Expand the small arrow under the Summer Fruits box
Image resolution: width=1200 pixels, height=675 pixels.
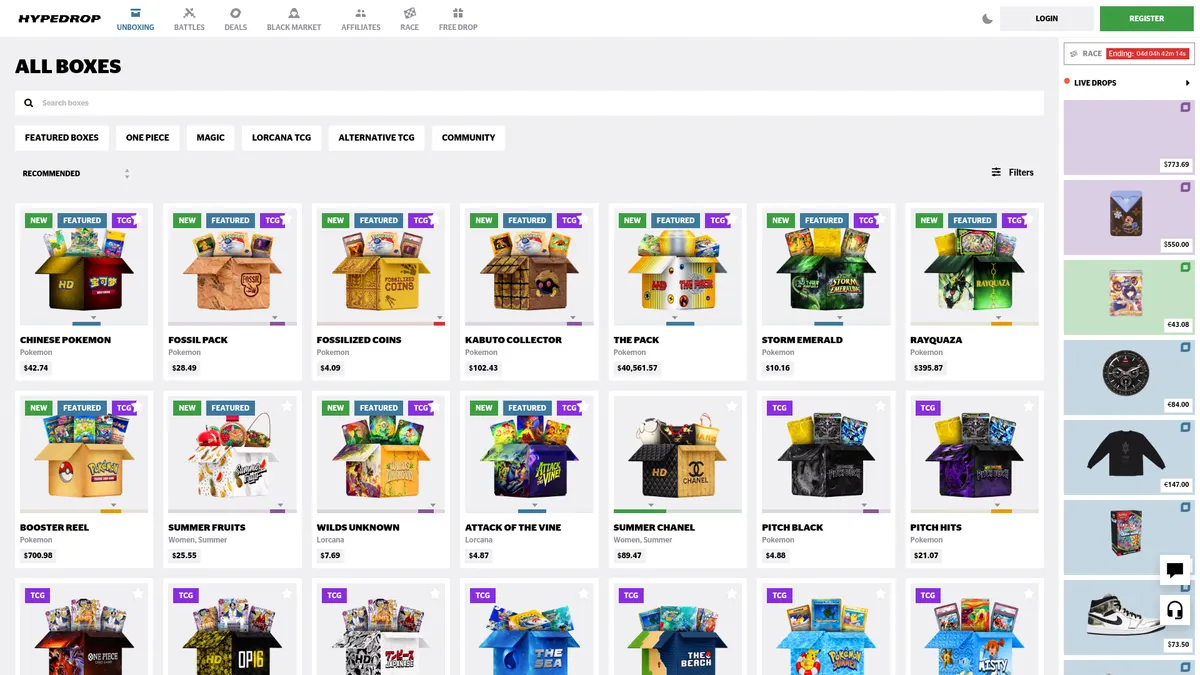pyautogui.click(x=280, y=504)
